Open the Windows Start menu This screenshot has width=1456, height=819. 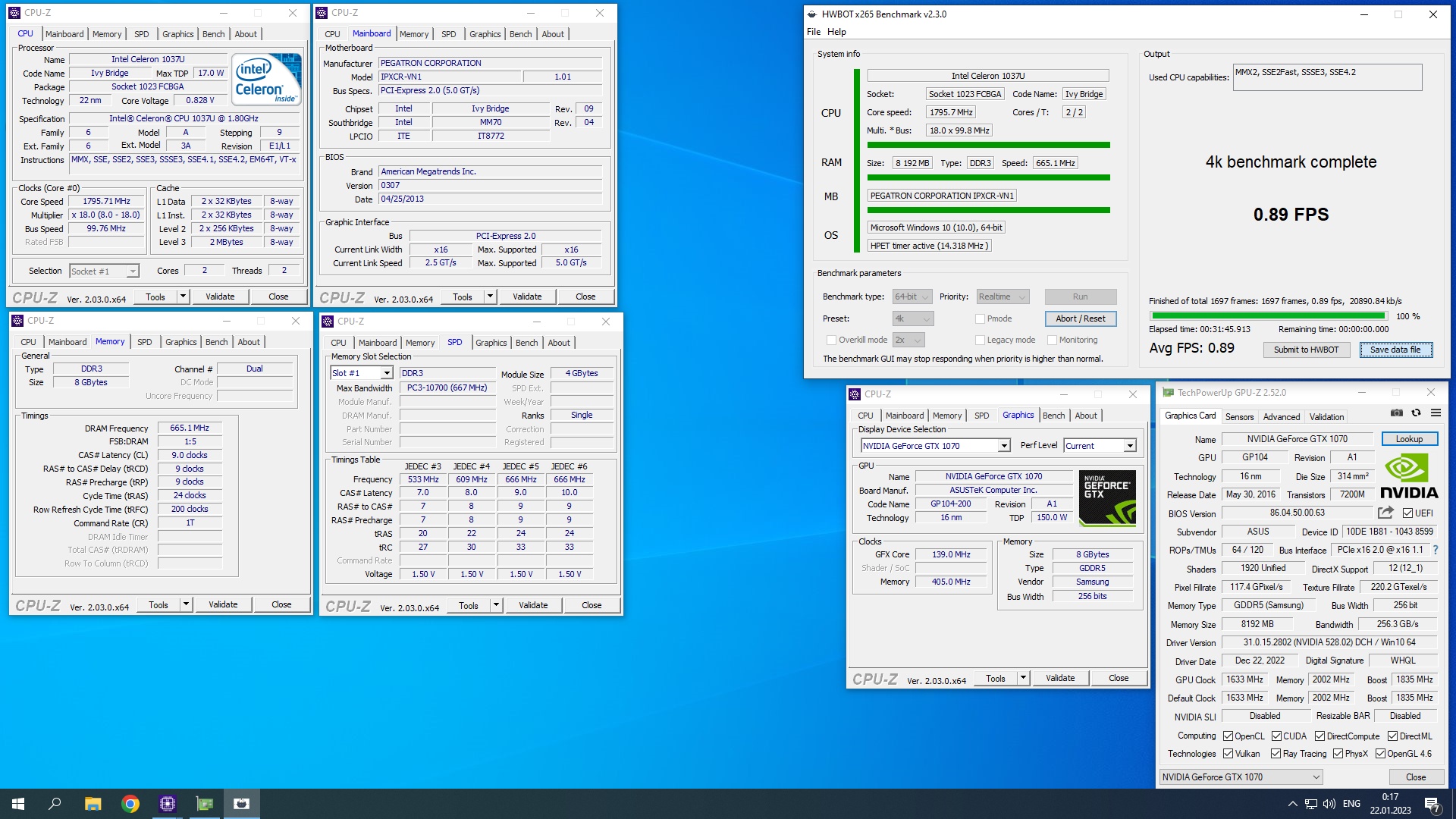pos(18,804)
